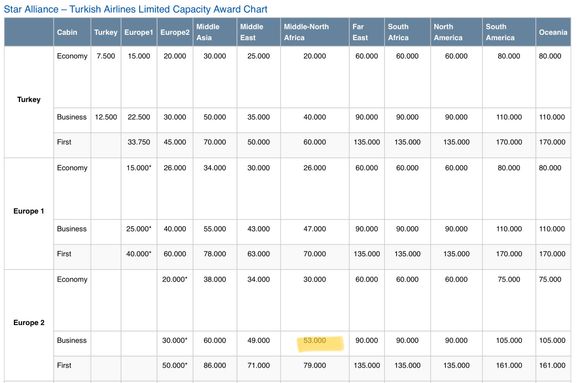Click the 161.000 Oceania first-class cell

(552, 366)
